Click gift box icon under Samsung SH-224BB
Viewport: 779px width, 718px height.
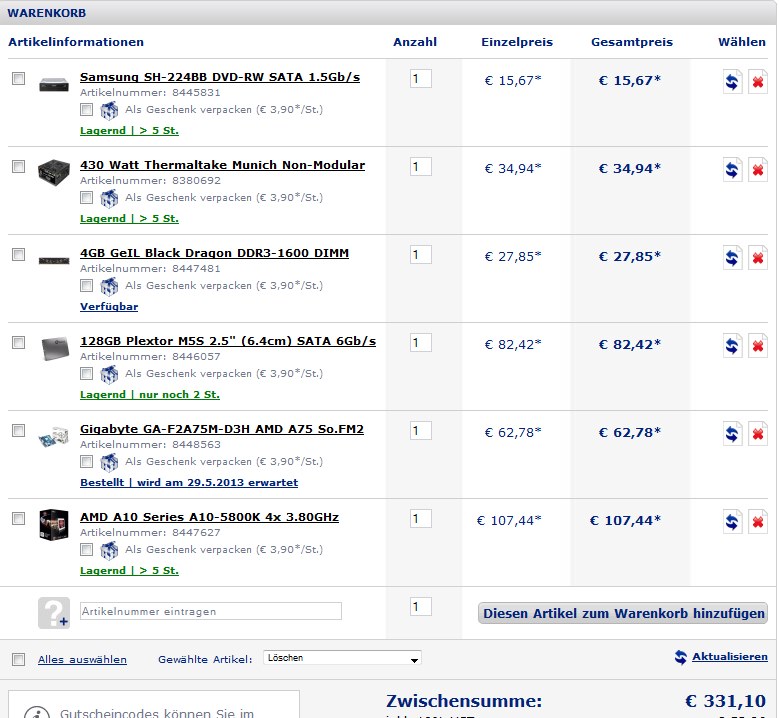[109, 110]
